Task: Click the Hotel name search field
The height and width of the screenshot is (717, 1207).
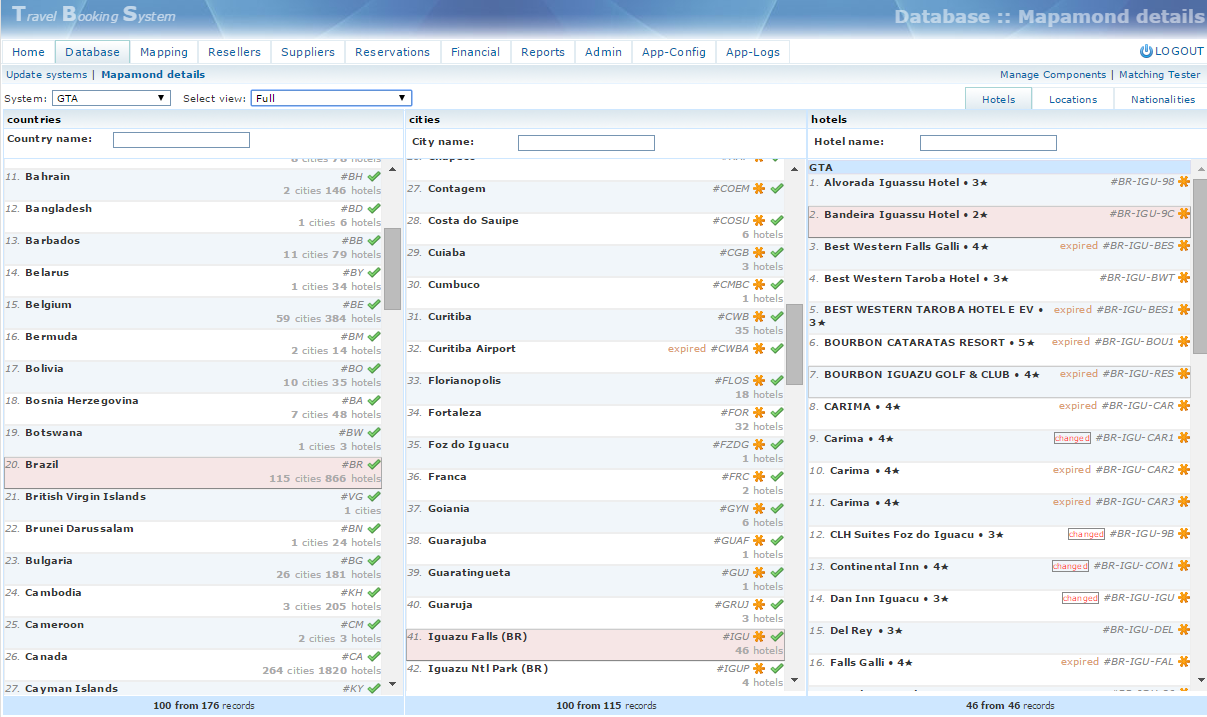Action: [x=987, y=143]
